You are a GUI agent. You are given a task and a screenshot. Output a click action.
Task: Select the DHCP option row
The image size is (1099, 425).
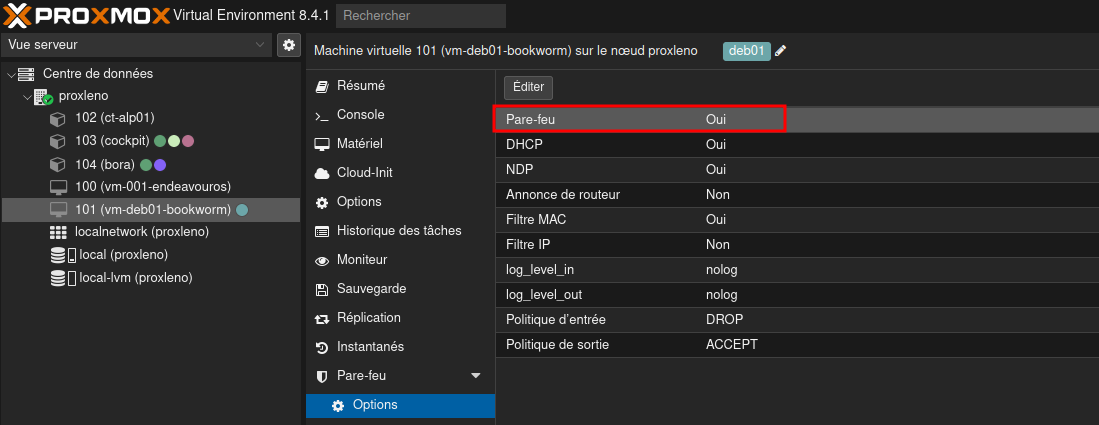(x=640, y=144)
